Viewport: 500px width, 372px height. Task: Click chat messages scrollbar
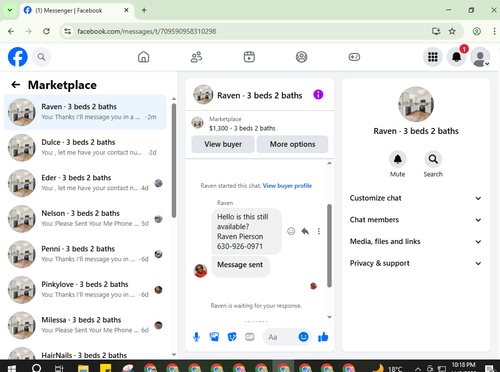329,245
